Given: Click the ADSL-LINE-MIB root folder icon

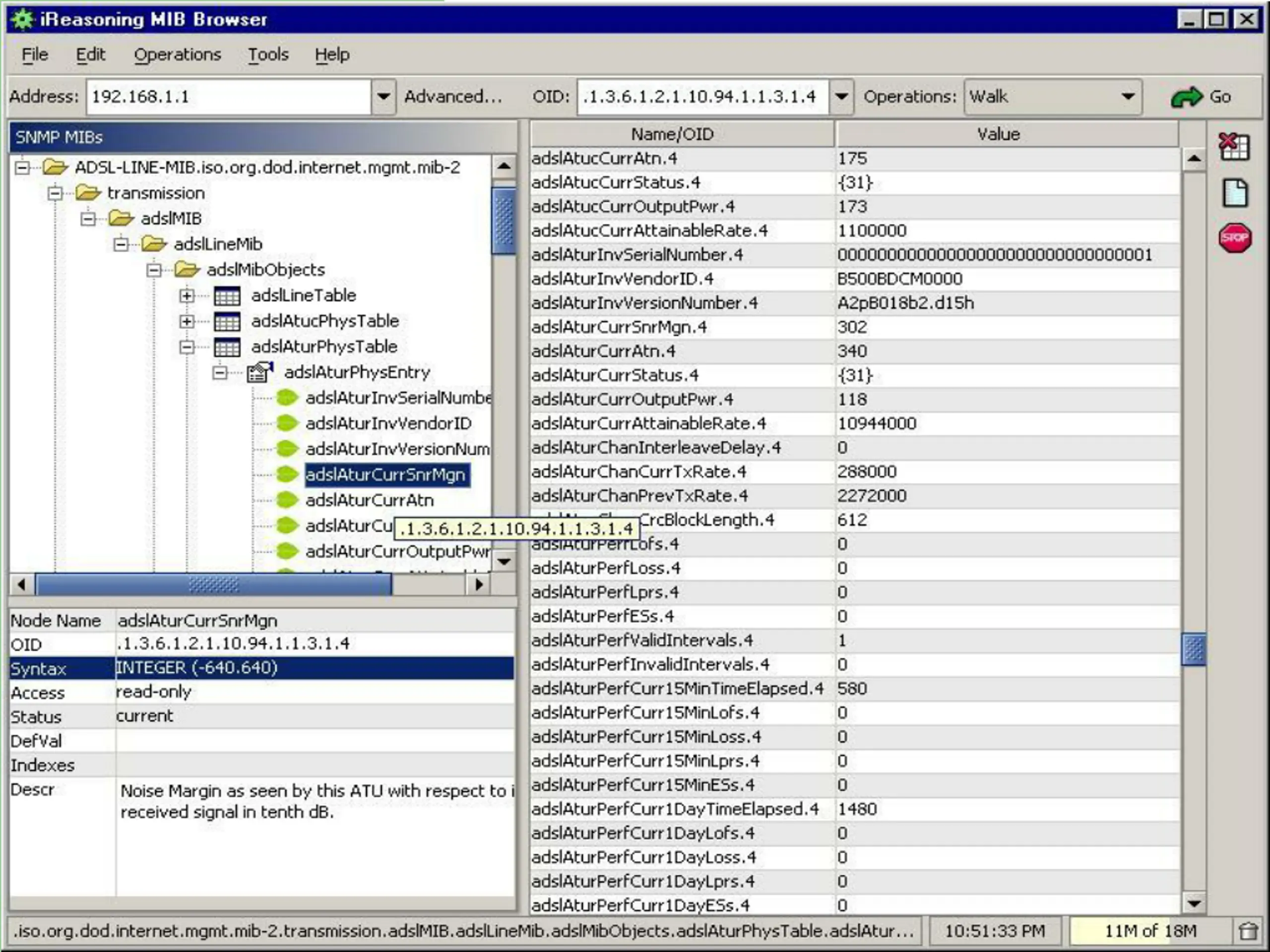Looking at the screenshot, I should 56,168.
